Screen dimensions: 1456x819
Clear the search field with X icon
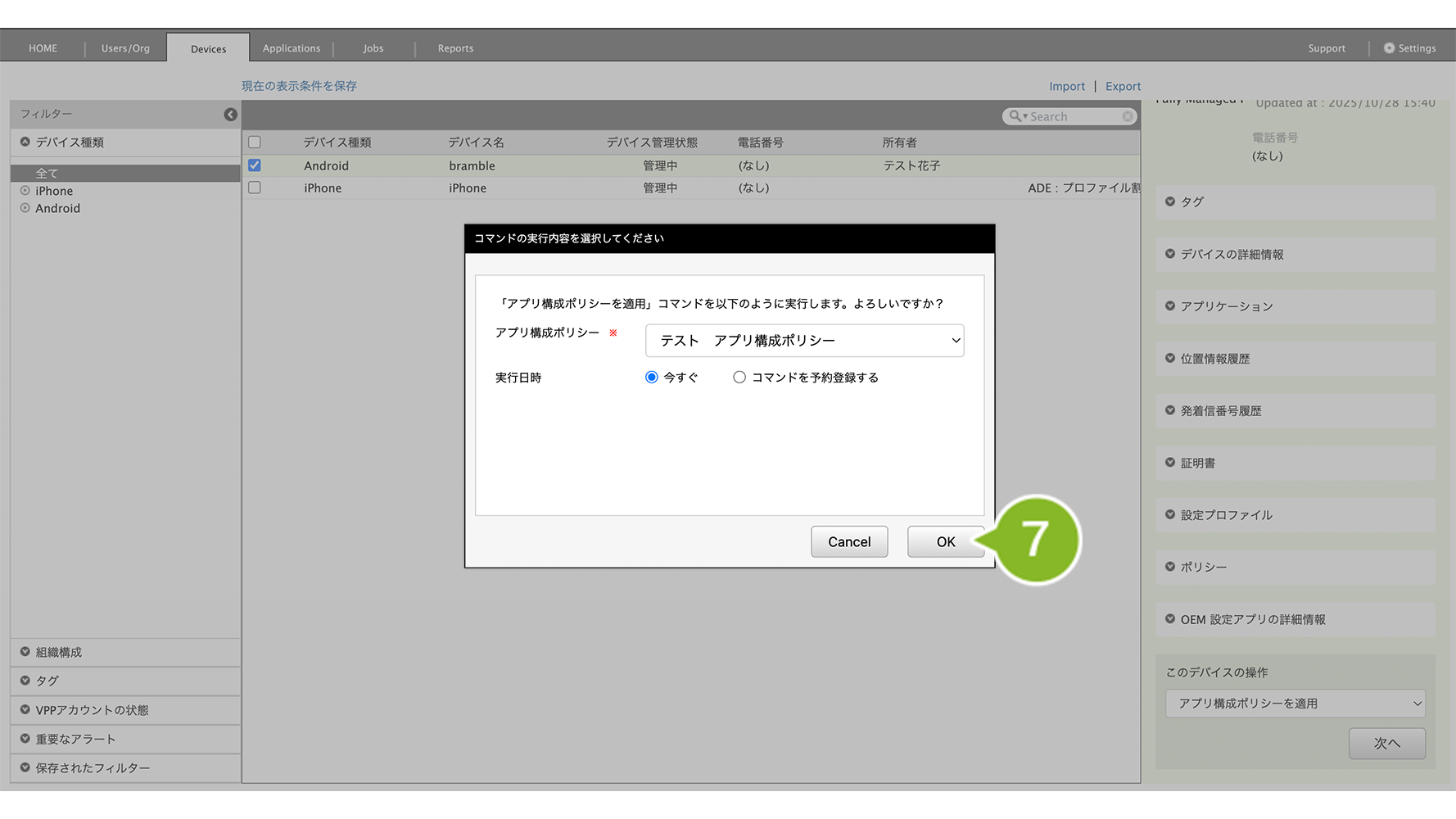[1128, 116]
